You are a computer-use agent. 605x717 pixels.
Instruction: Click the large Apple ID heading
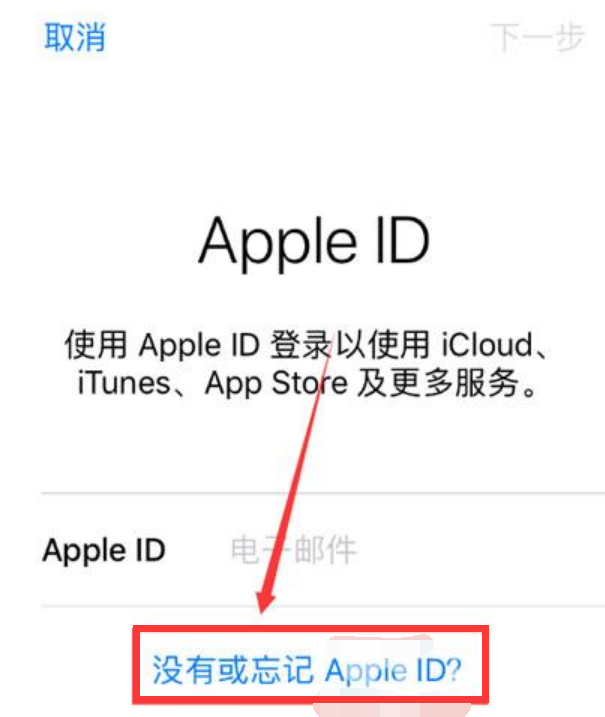315,242
